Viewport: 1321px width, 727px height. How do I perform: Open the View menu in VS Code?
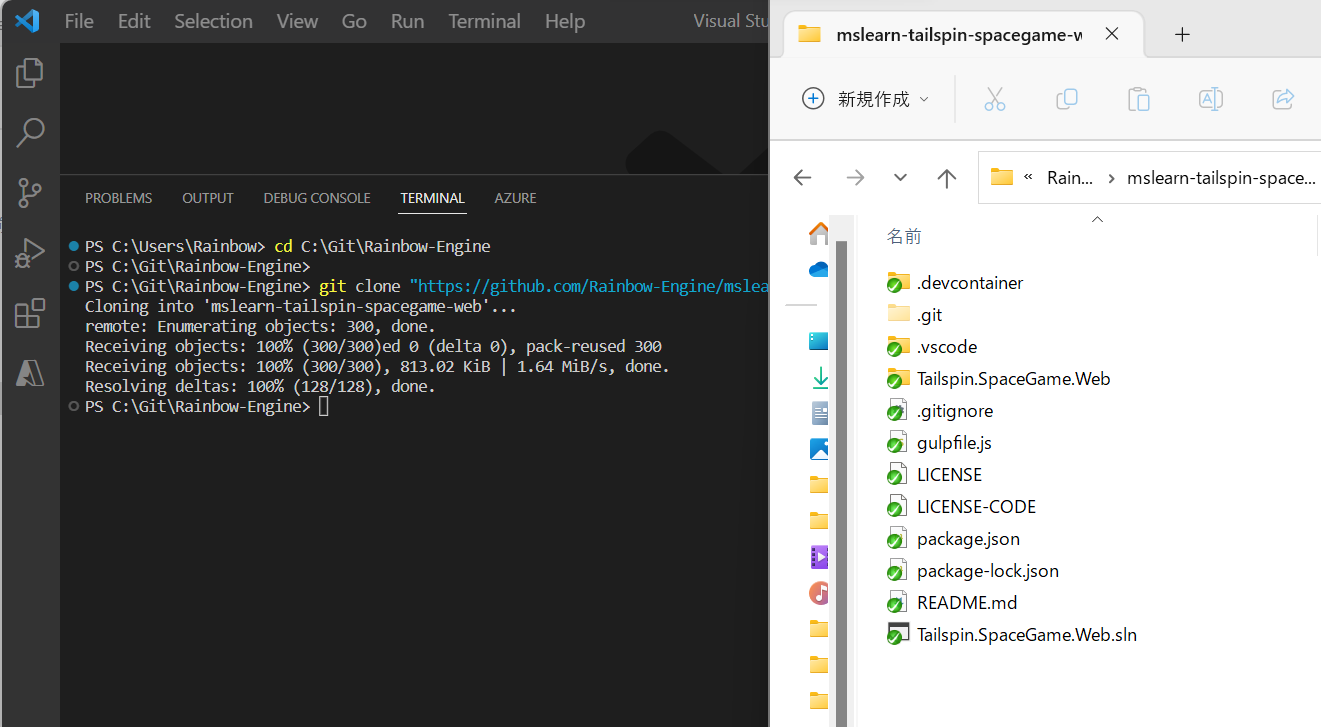[297, 21]
